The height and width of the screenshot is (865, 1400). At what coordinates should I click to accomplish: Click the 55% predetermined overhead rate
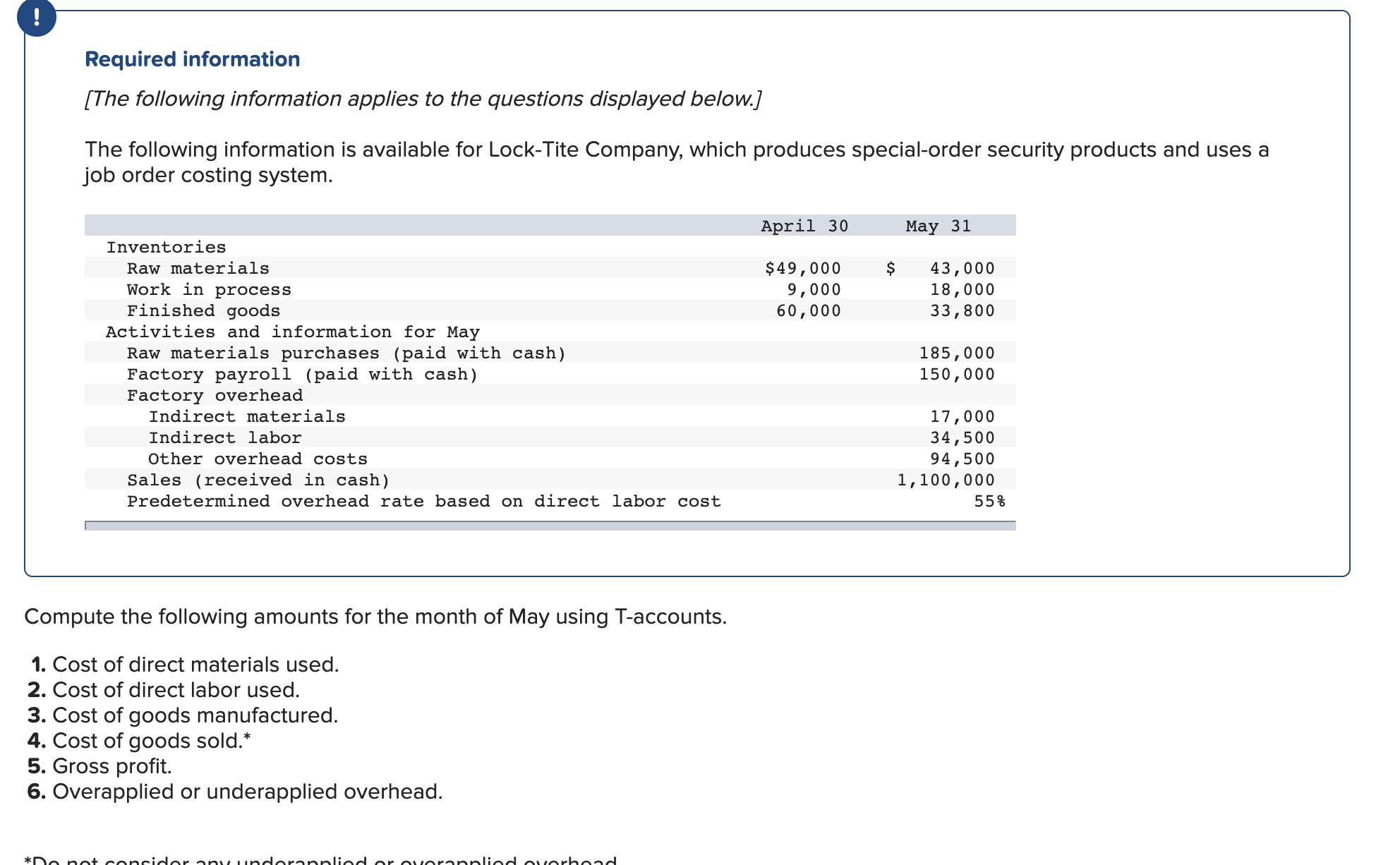990,501
